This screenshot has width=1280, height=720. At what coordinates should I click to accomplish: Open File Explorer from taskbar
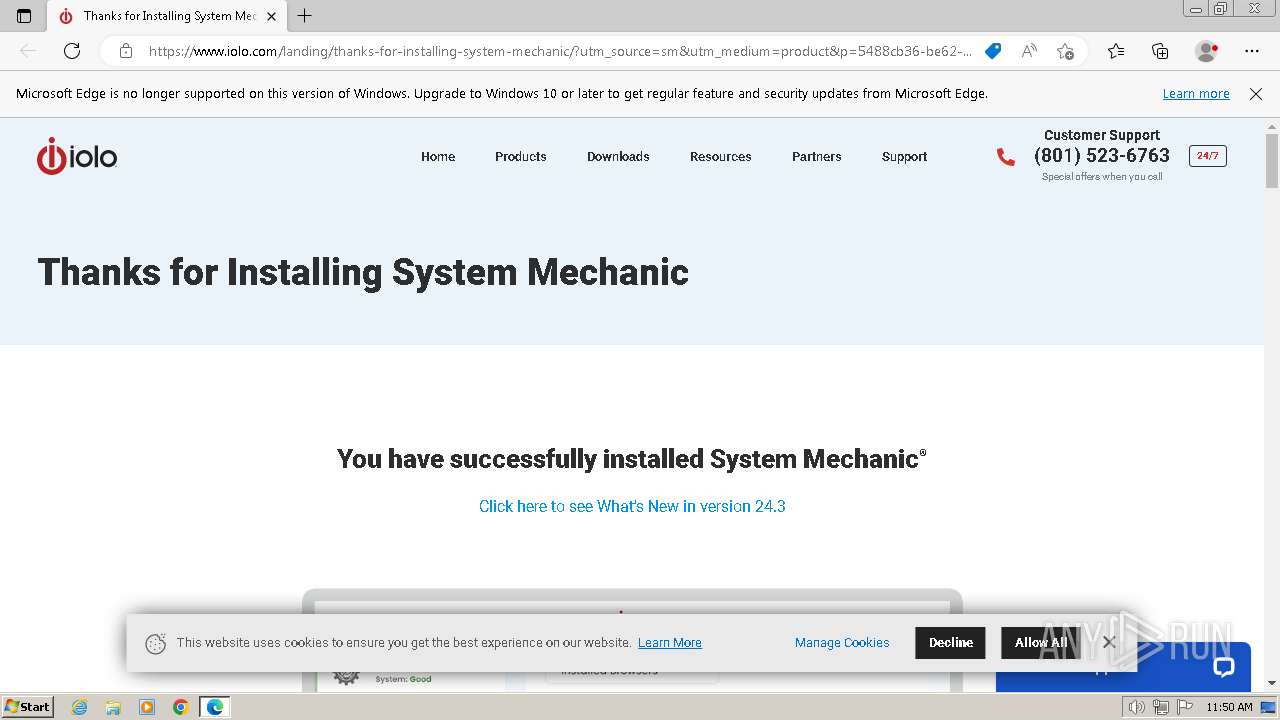point(113,707)
